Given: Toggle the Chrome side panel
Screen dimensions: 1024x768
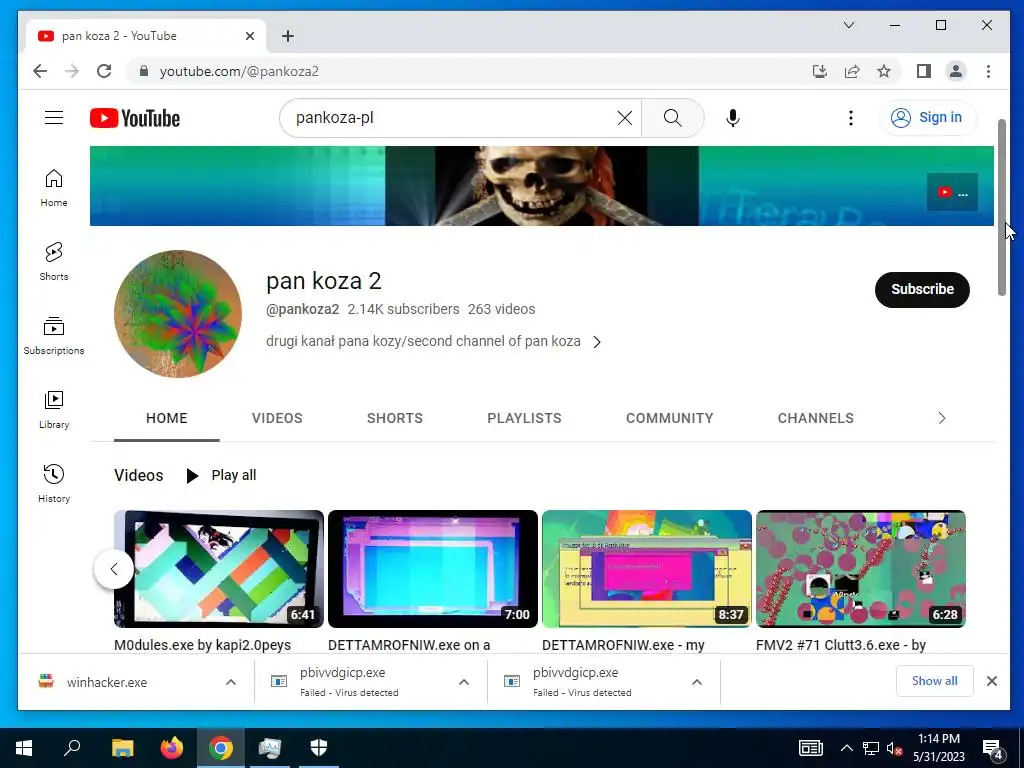Looking at the screenshot, I should click(x=923, y=71).
